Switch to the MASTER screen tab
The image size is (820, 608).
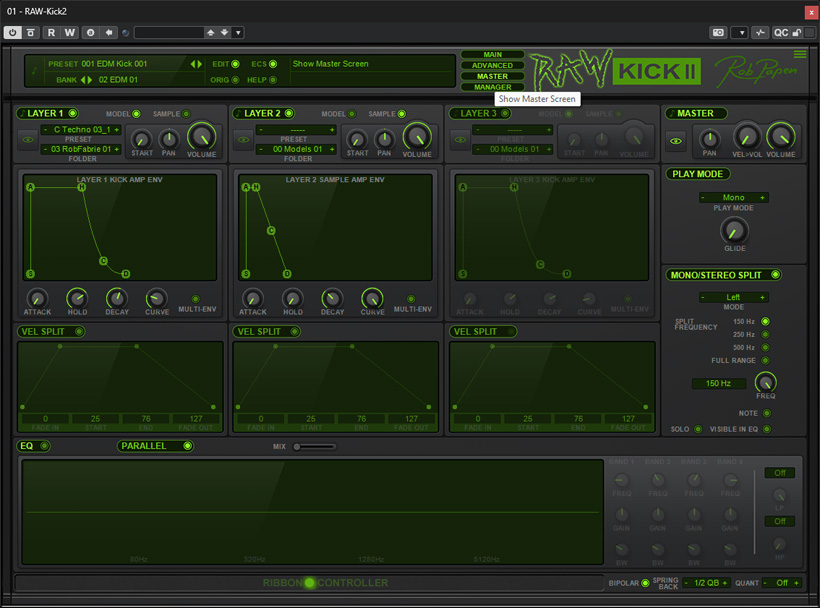[x=492, y=76]
